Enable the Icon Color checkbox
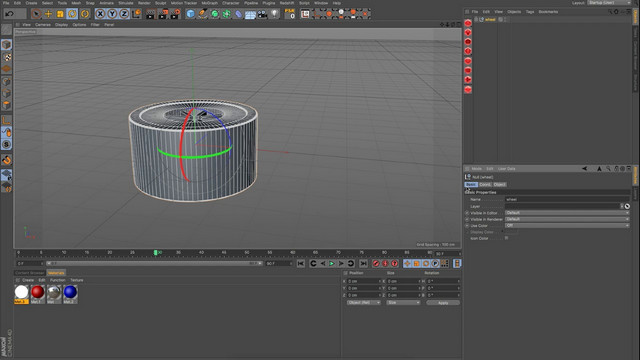This screenshot has height=360, width=640. [x=507, y=238]
